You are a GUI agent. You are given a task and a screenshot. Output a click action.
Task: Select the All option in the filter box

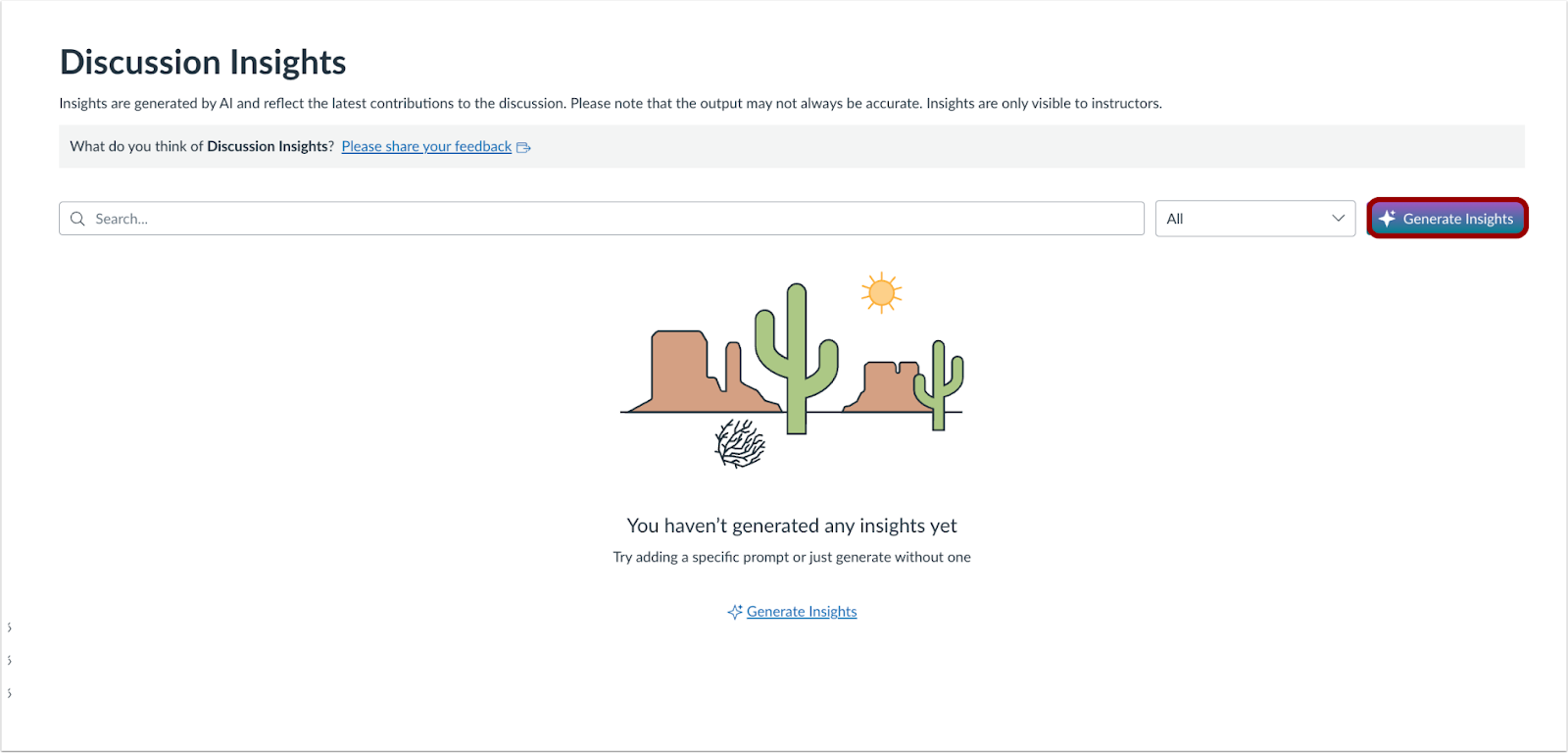pos(1175,218)
